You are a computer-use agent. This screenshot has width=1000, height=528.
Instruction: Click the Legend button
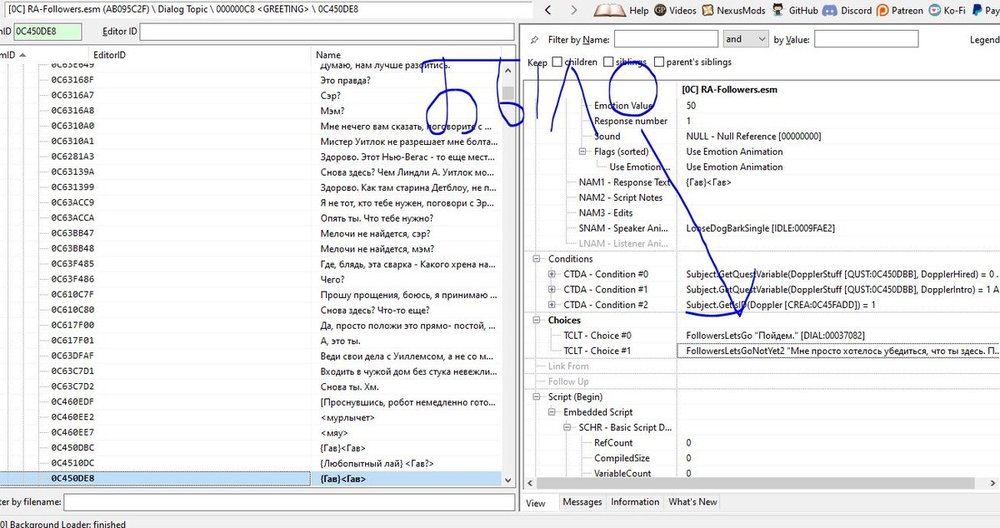(984, 40)
